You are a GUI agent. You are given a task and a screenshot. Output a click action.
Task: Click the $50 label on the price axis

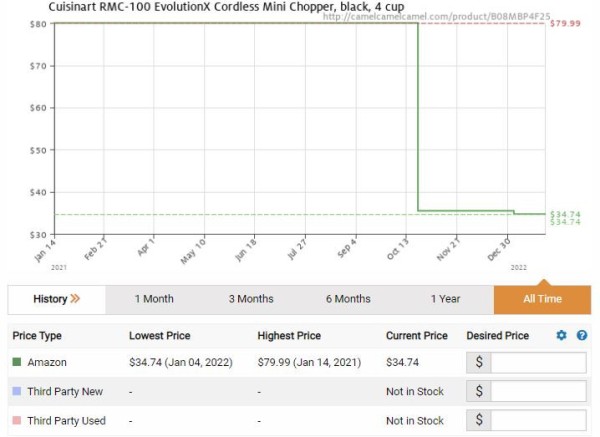pos(38,150)
